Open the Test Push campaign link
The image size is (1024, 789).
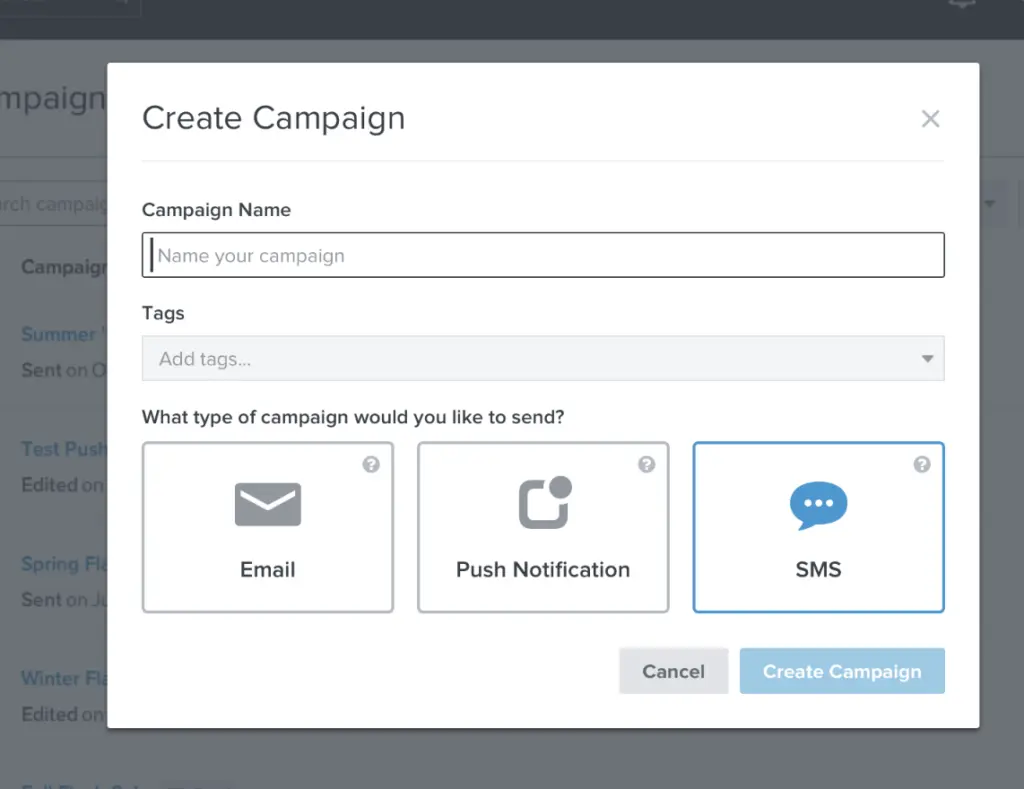(x=64, y=449)
